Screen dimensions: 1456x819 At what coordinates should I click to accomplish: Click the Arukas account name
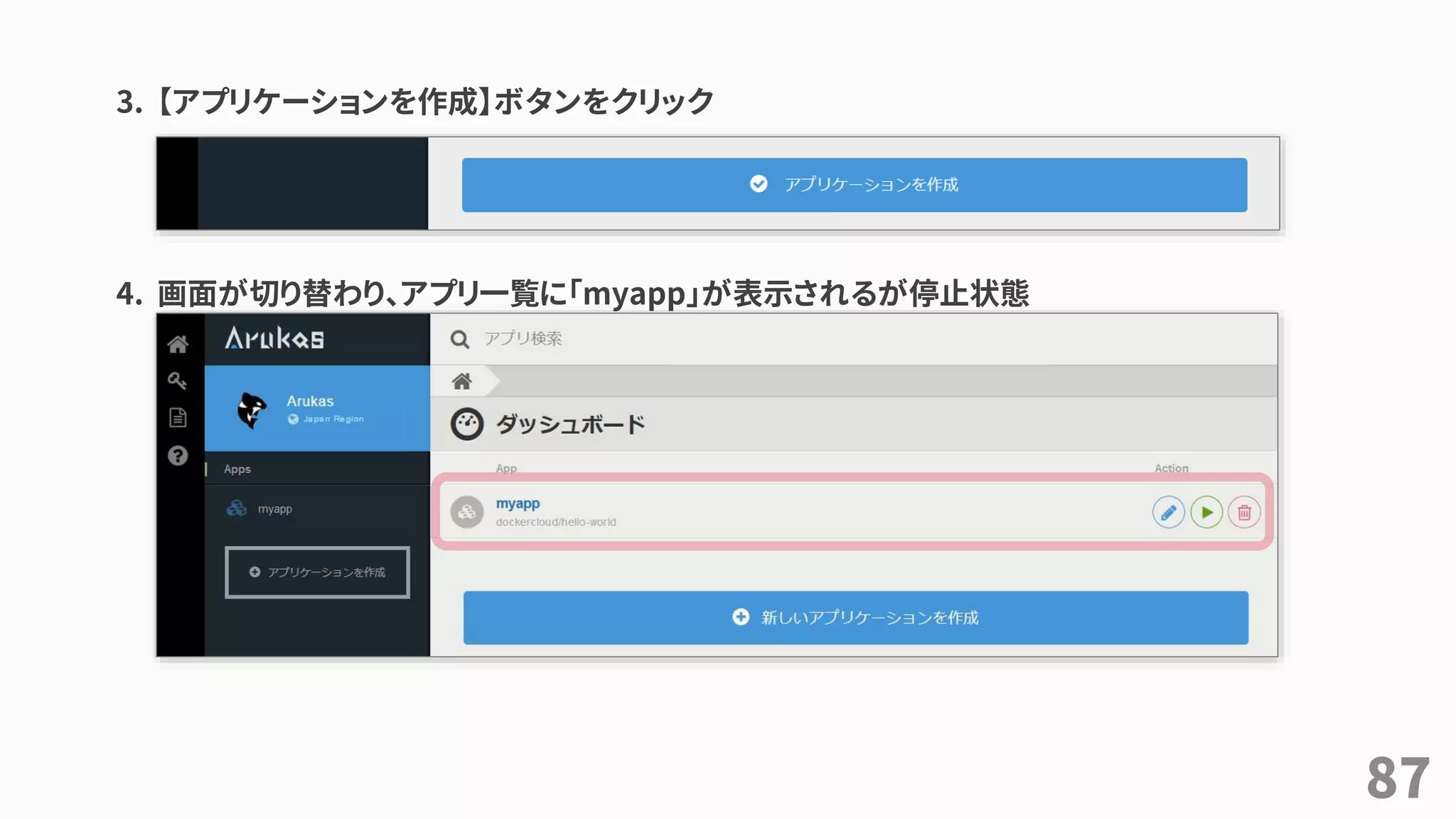click(x=310, y=401)
